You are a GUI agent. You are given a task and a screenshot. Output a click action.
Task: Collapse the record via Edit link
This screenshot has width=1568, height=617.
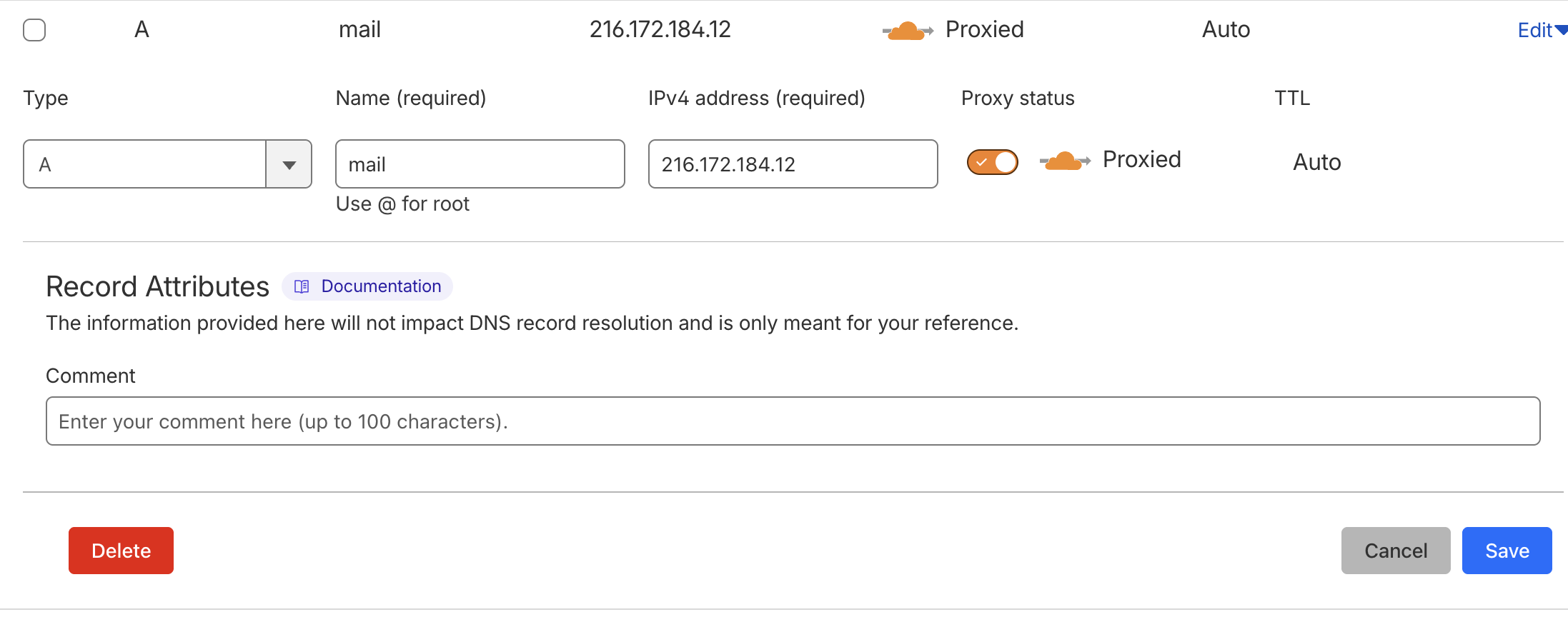tap(1534, 30)
